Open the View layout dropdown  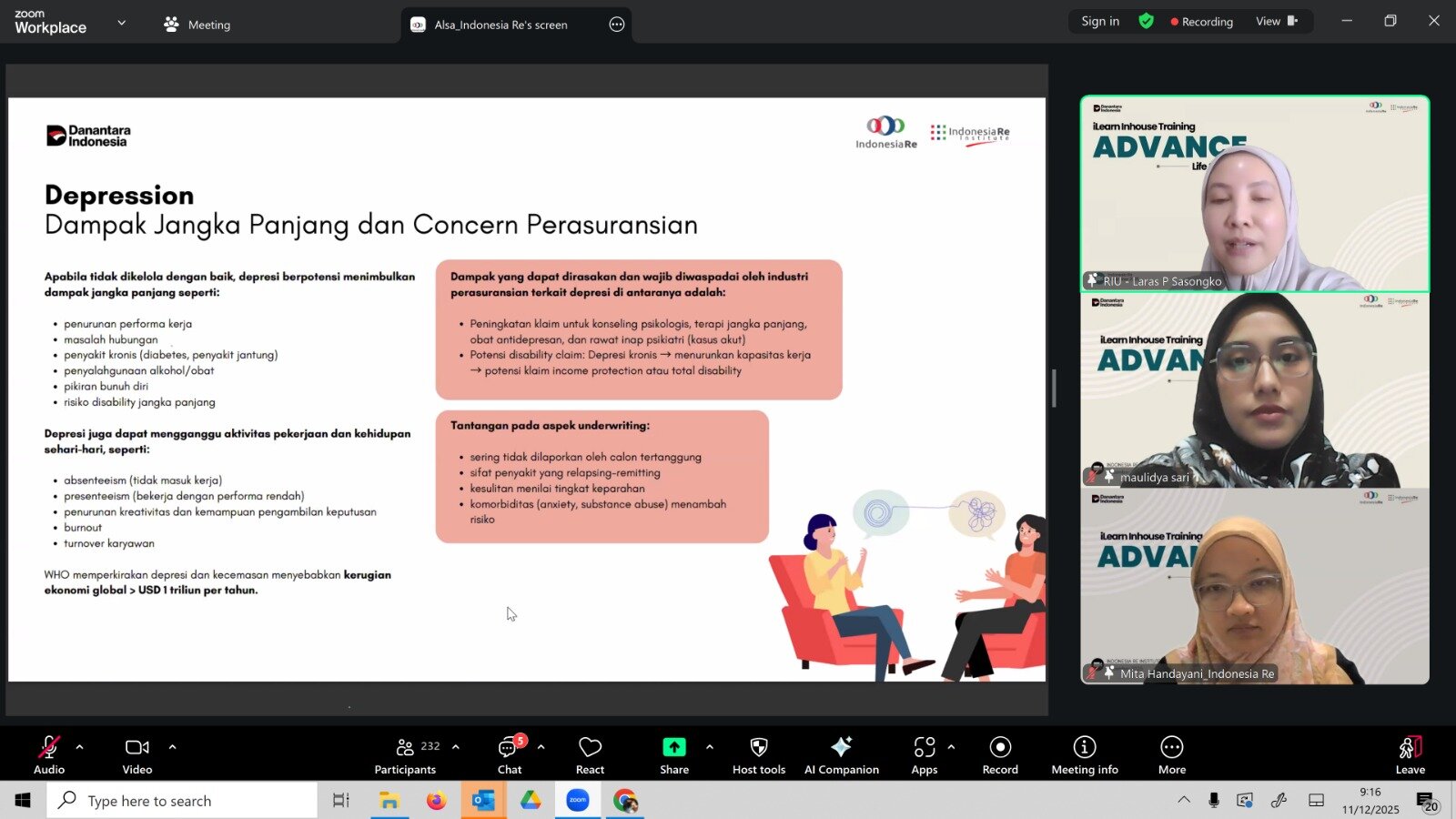[1276, 21]
